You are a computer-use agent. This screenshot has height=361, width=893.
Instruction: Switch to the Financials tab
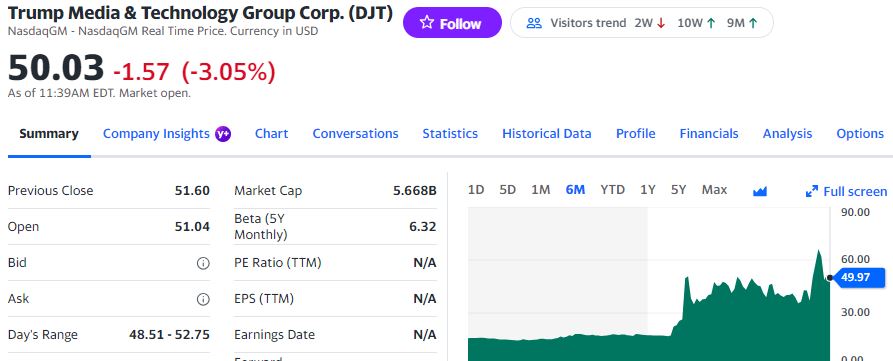tap(708, 134)
